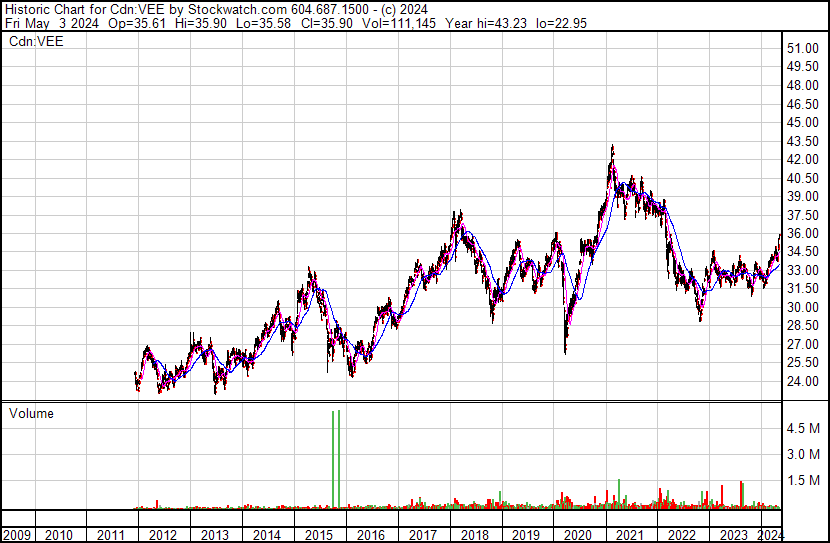Click the 2022 year label on the time axis
830x543 pixels.
(x=681, y=535)
